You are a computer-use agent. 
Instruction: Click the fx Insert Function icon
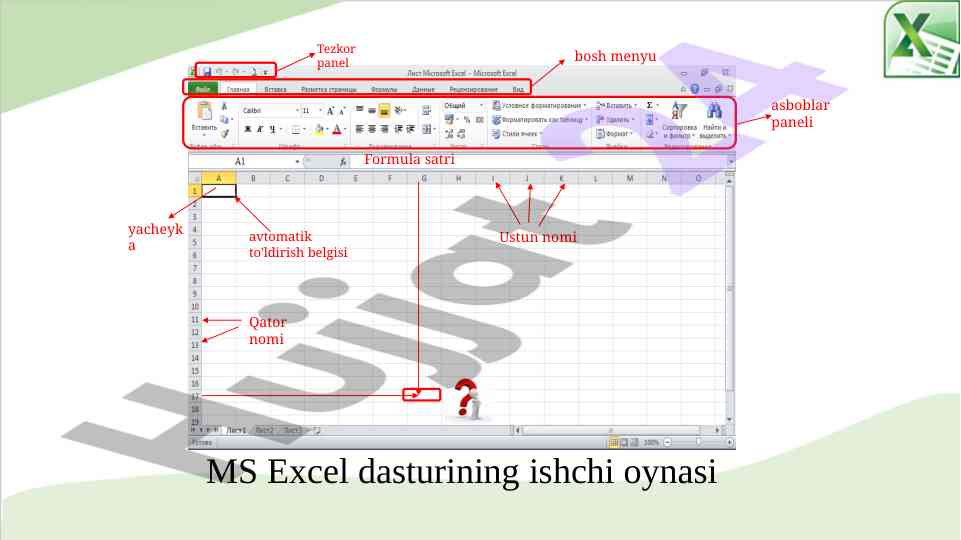(x=343, y=162)
